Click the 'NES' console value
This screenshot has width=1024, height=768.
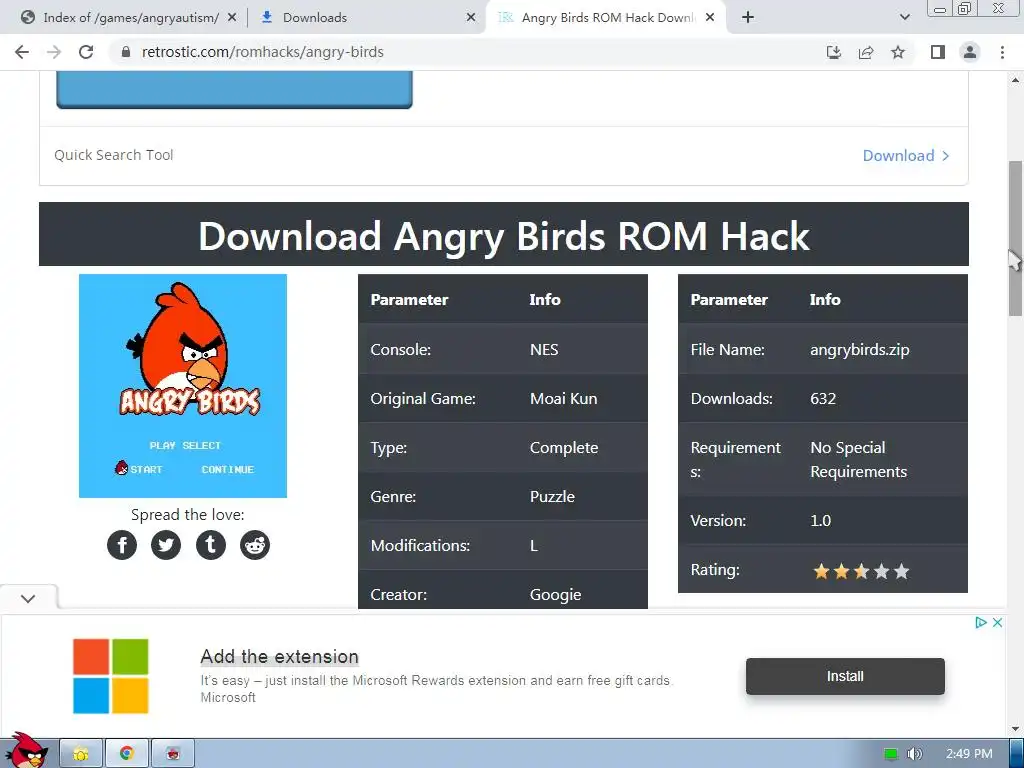544,349
